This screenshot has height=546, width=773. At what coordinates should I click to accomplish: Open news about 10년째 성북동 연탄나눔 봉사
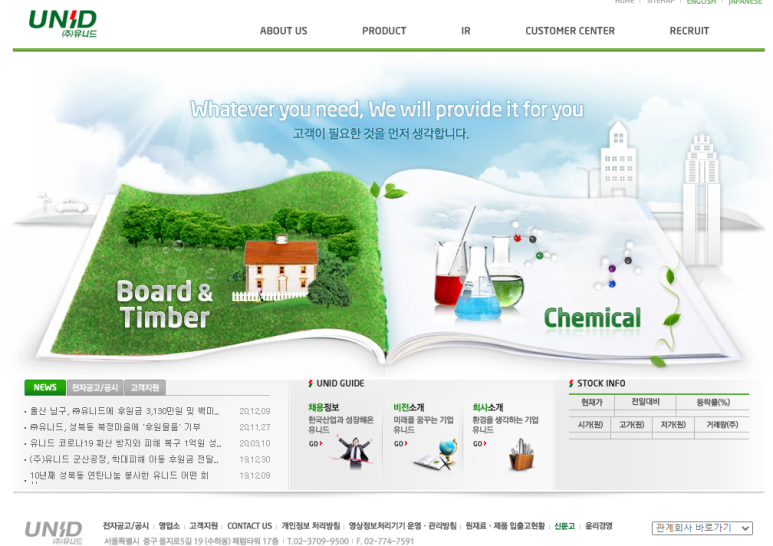coord(119,476)
